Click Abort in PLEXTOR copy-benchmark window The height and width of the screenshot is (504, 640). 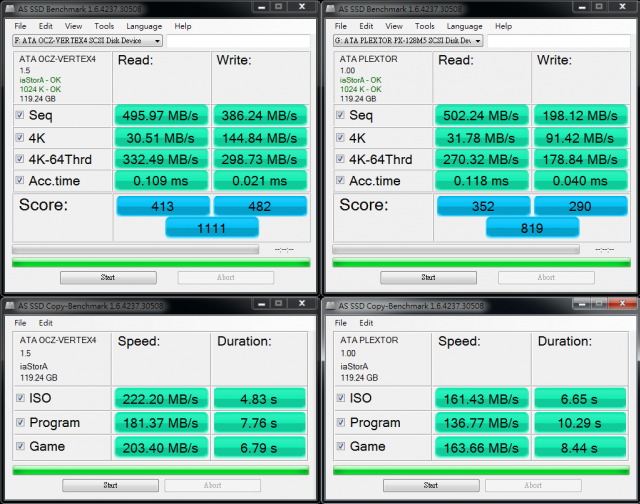(x=533, y=485)
